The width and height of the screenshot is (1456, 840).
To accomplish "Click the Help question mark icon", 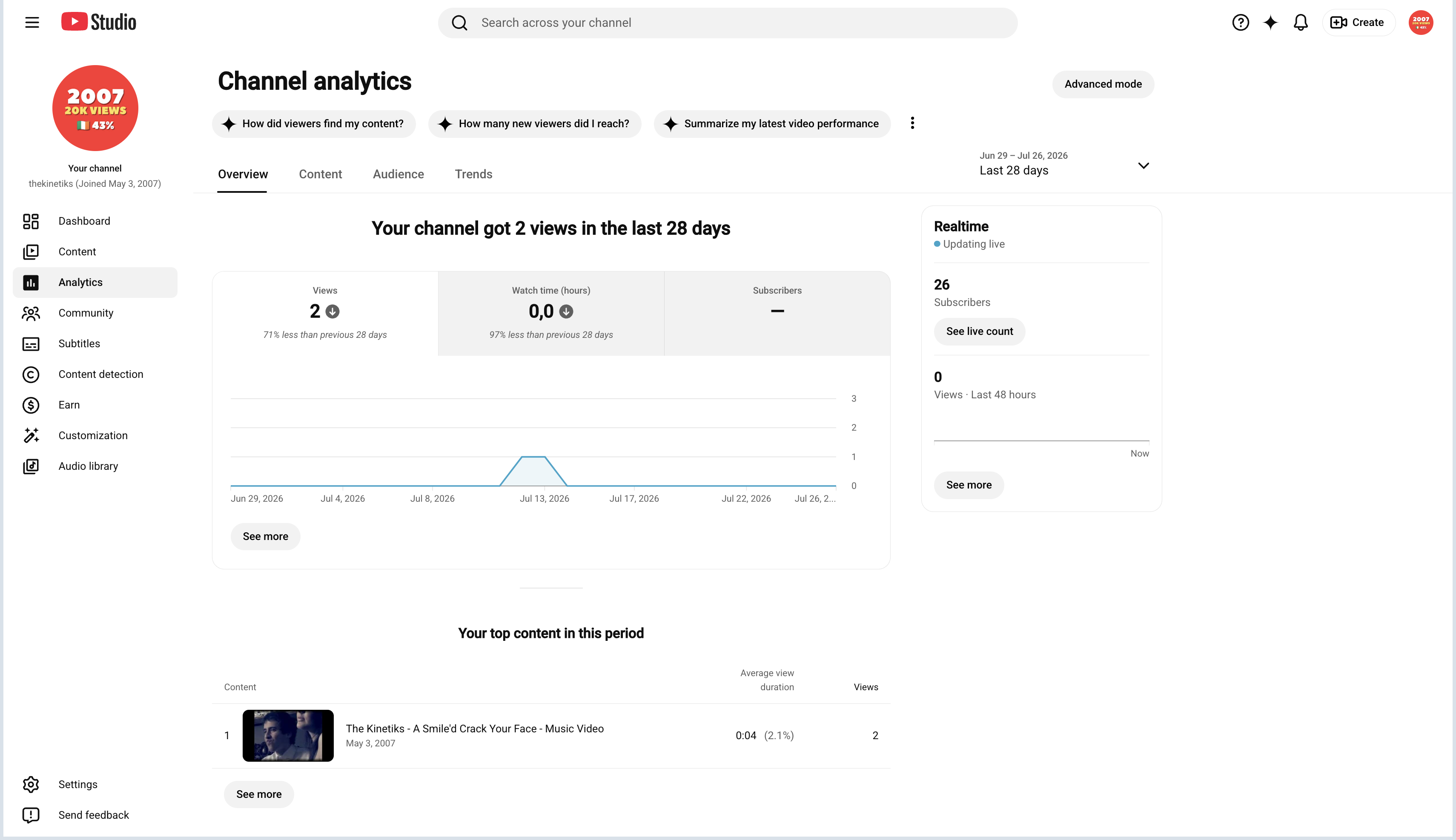I will 1240,23.
